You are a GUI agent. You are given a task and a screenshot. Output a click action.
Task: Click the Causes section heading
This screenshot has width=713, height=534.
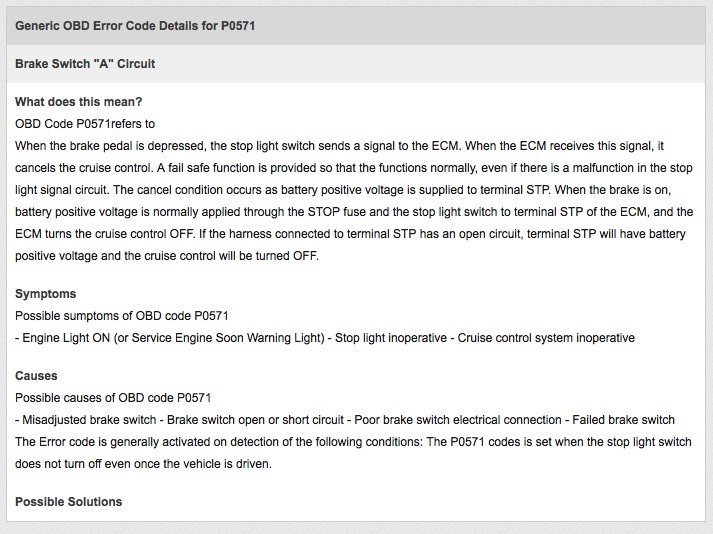(x=36, y=376)
